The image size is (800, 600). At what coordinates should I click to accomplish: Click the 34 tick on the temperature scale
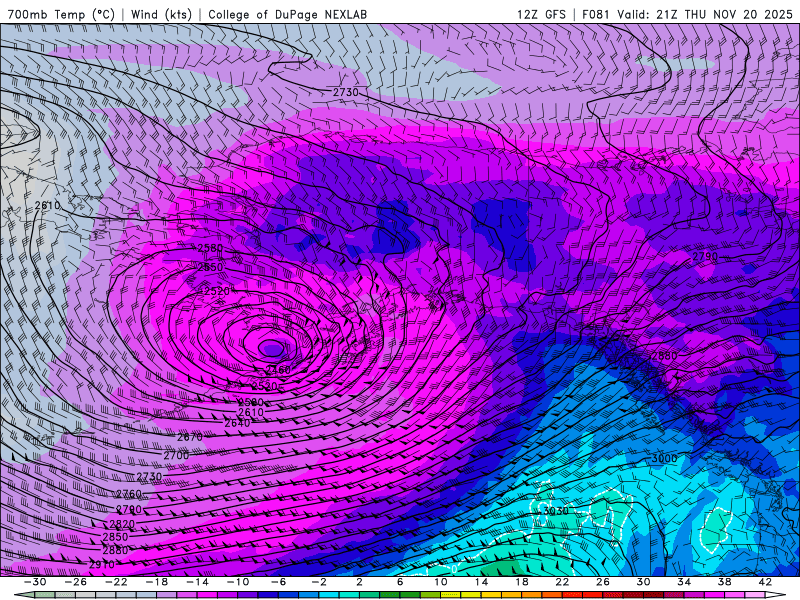684,582
